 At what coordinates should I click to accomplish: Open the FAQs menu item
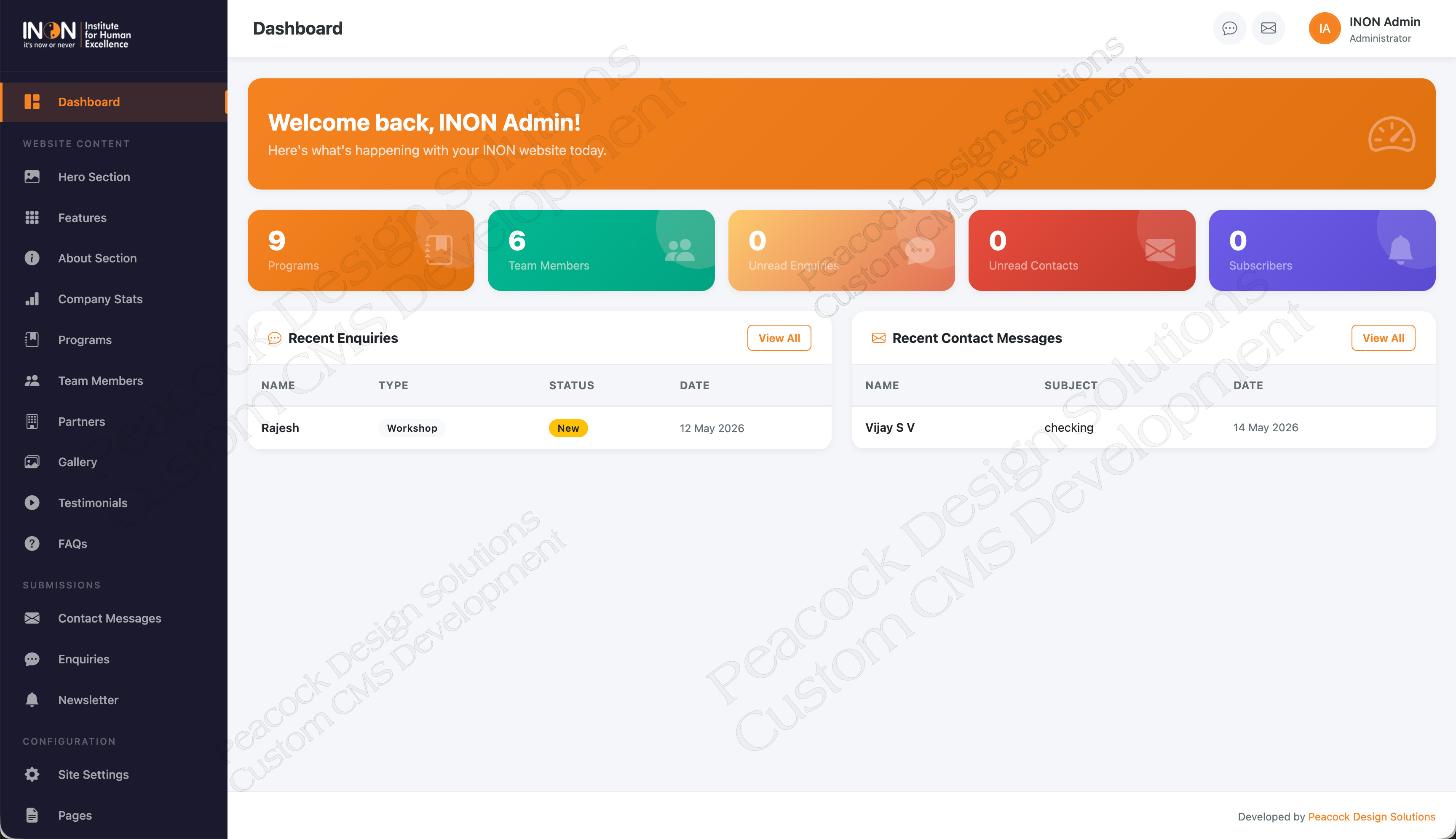coord(114,544)
